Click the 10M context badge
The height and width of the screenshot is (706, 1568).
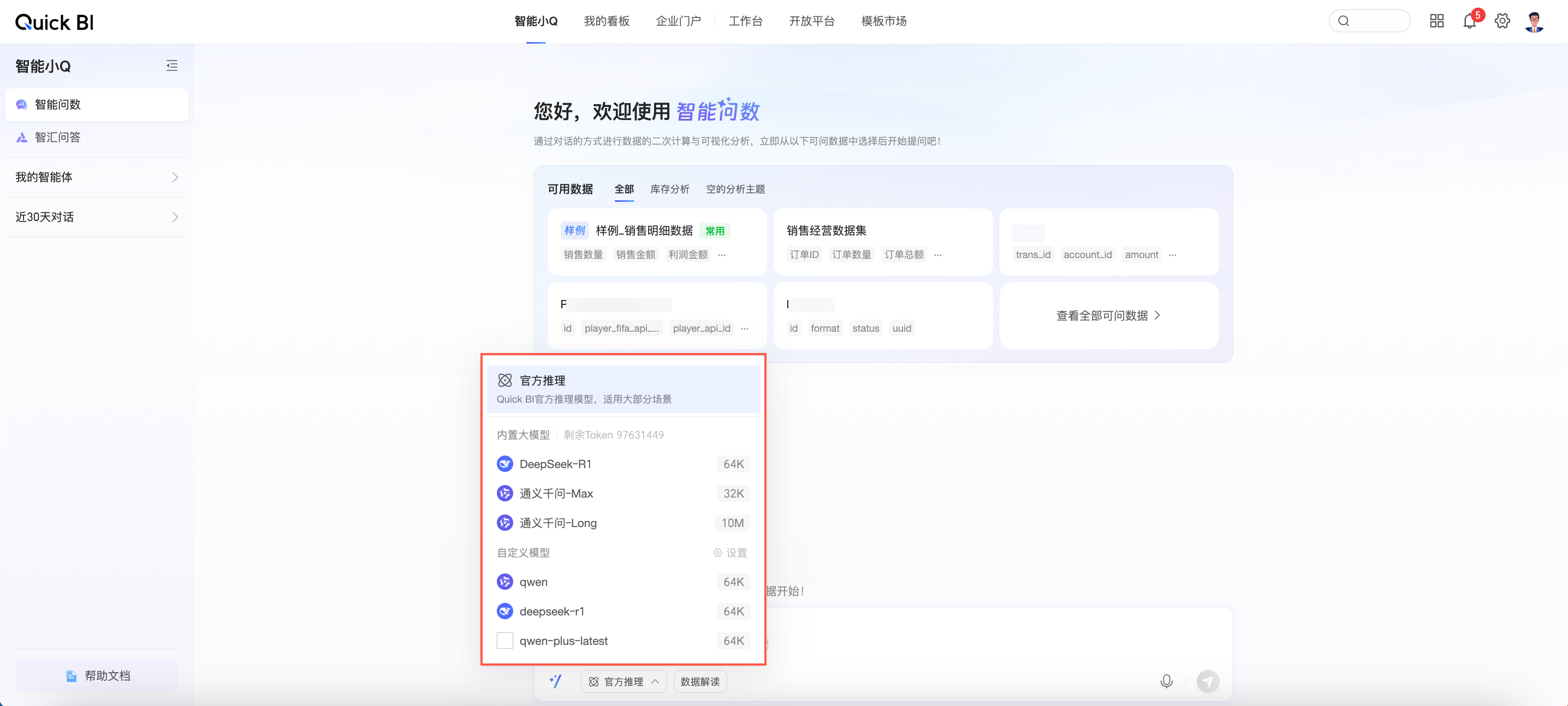coord(732,523)
